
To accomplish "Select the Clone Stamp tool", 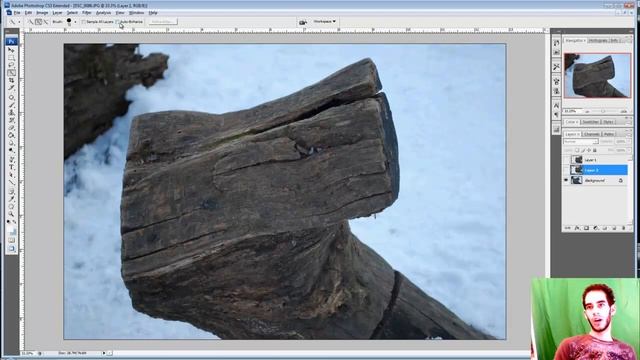I will [11, 112].
